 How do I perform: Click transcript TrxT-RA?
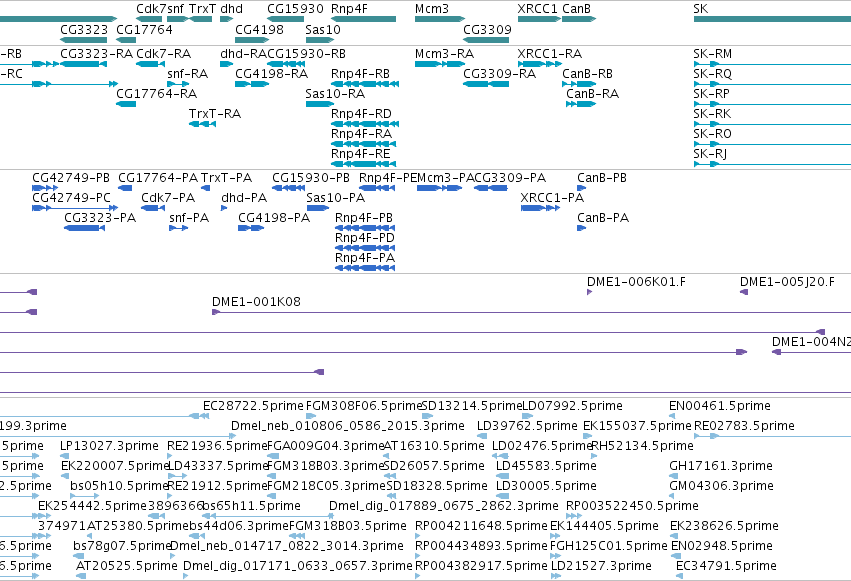[202, 124]
